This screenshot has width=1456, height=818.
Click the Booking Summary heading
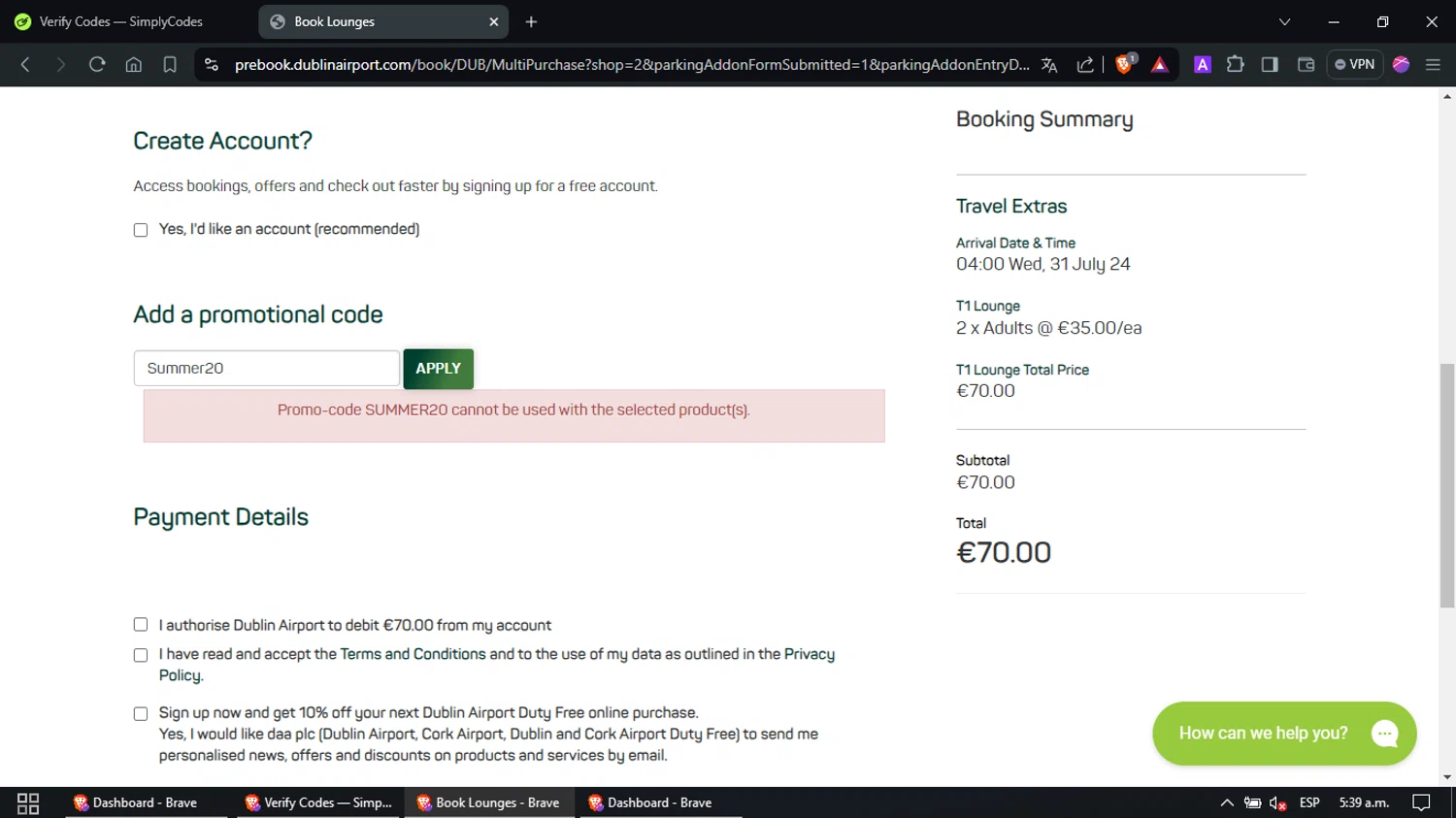pyautogui.click(x=1044, y=119)
